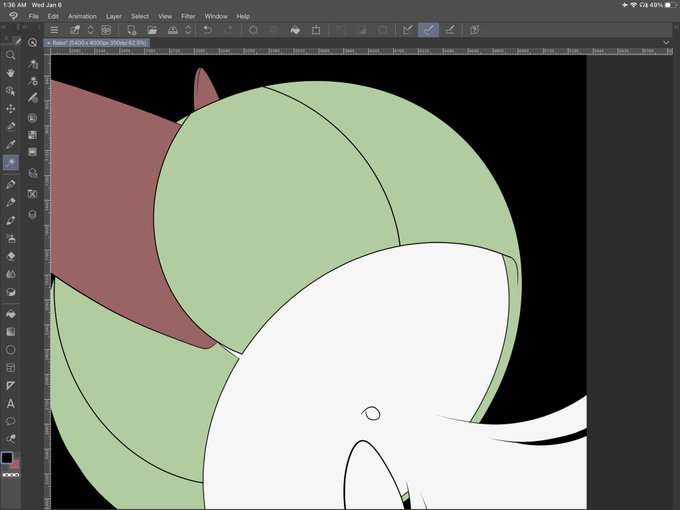680x510 pixels.
Task: Select the Hand move-view tool
Action: tap(10, 73)
